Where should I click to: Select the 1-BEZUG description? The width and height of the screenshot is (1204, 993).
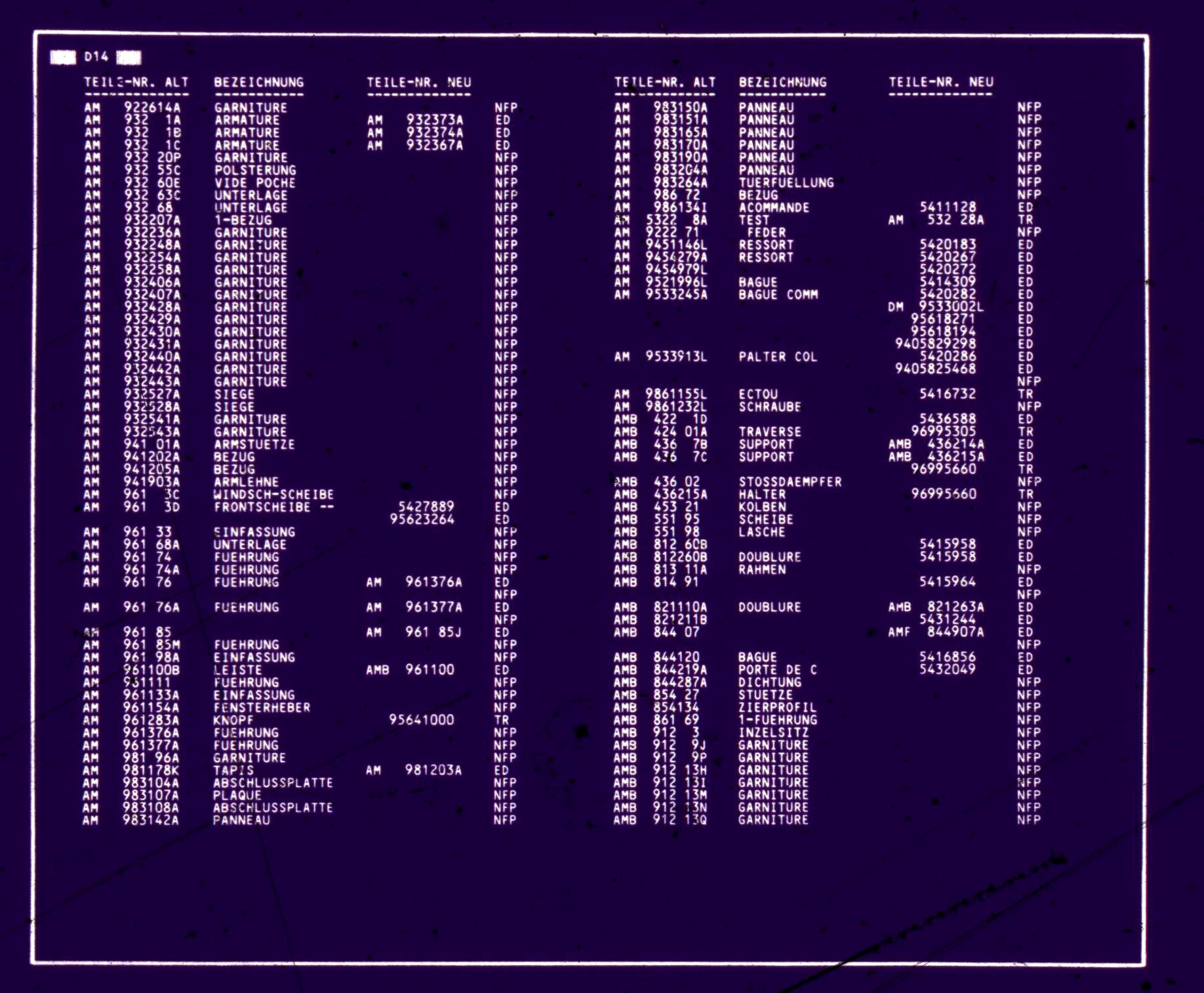tap(243, 220)
